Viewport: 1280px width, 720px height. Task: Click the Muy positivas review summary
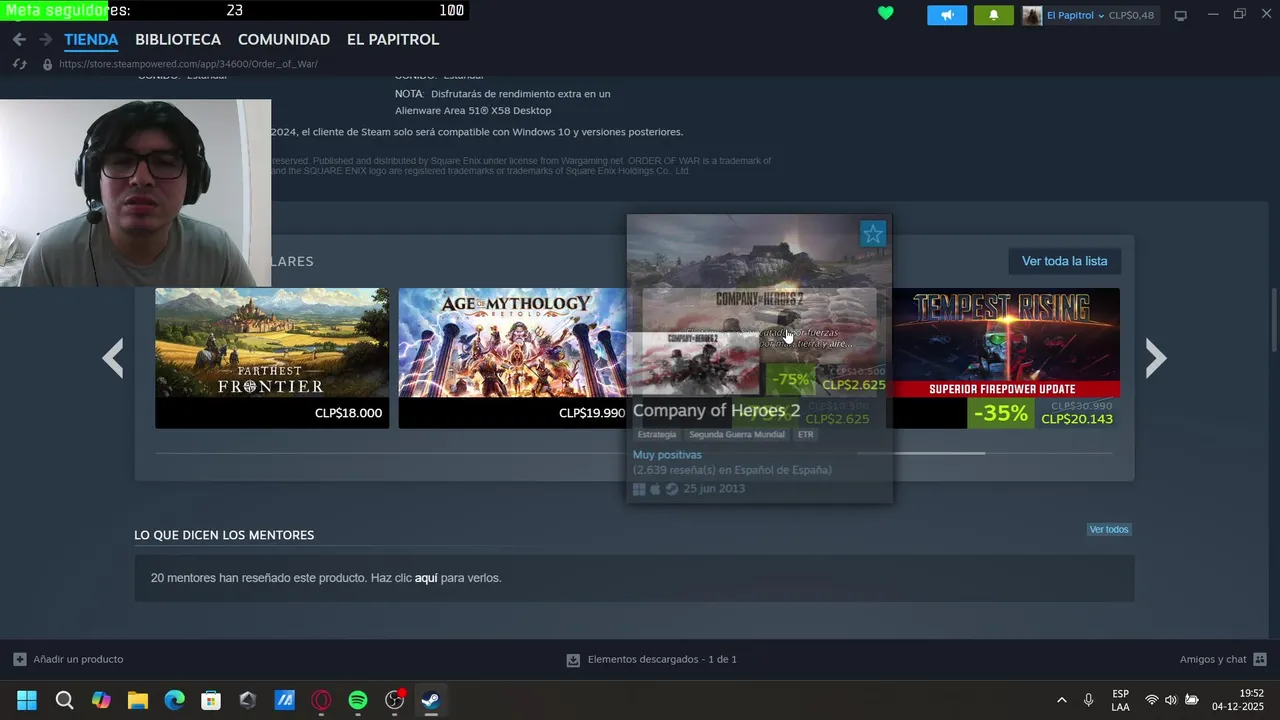coord(667,455)
